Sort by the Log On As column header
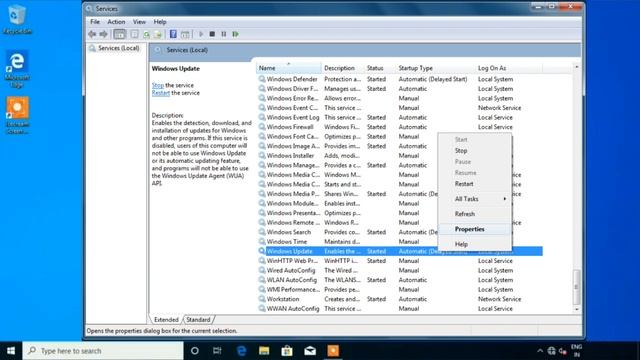The image size is (640, 360). point(509,68)
